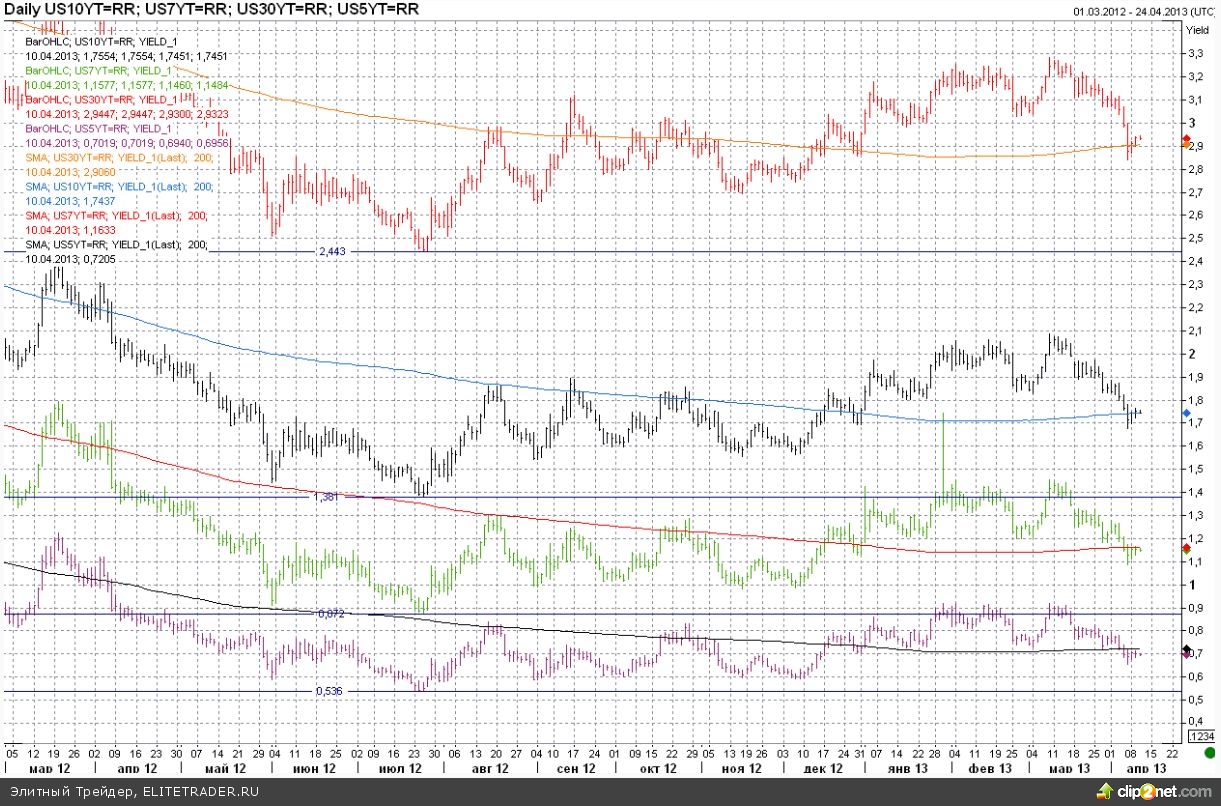Open the clip2net.com logo link
This screenshot has width=1221, height=806.
[x=1160, y=792]
